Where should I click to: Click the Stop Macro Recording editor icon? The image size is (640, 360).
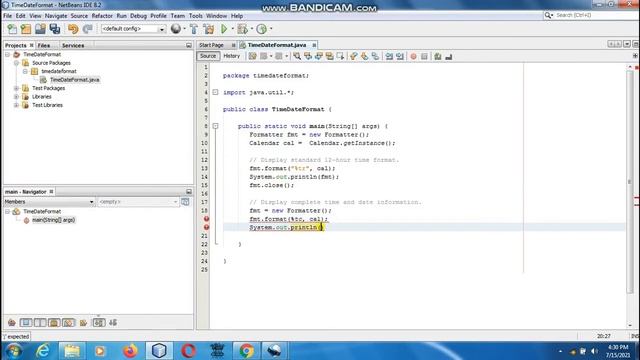coord(424,56)
